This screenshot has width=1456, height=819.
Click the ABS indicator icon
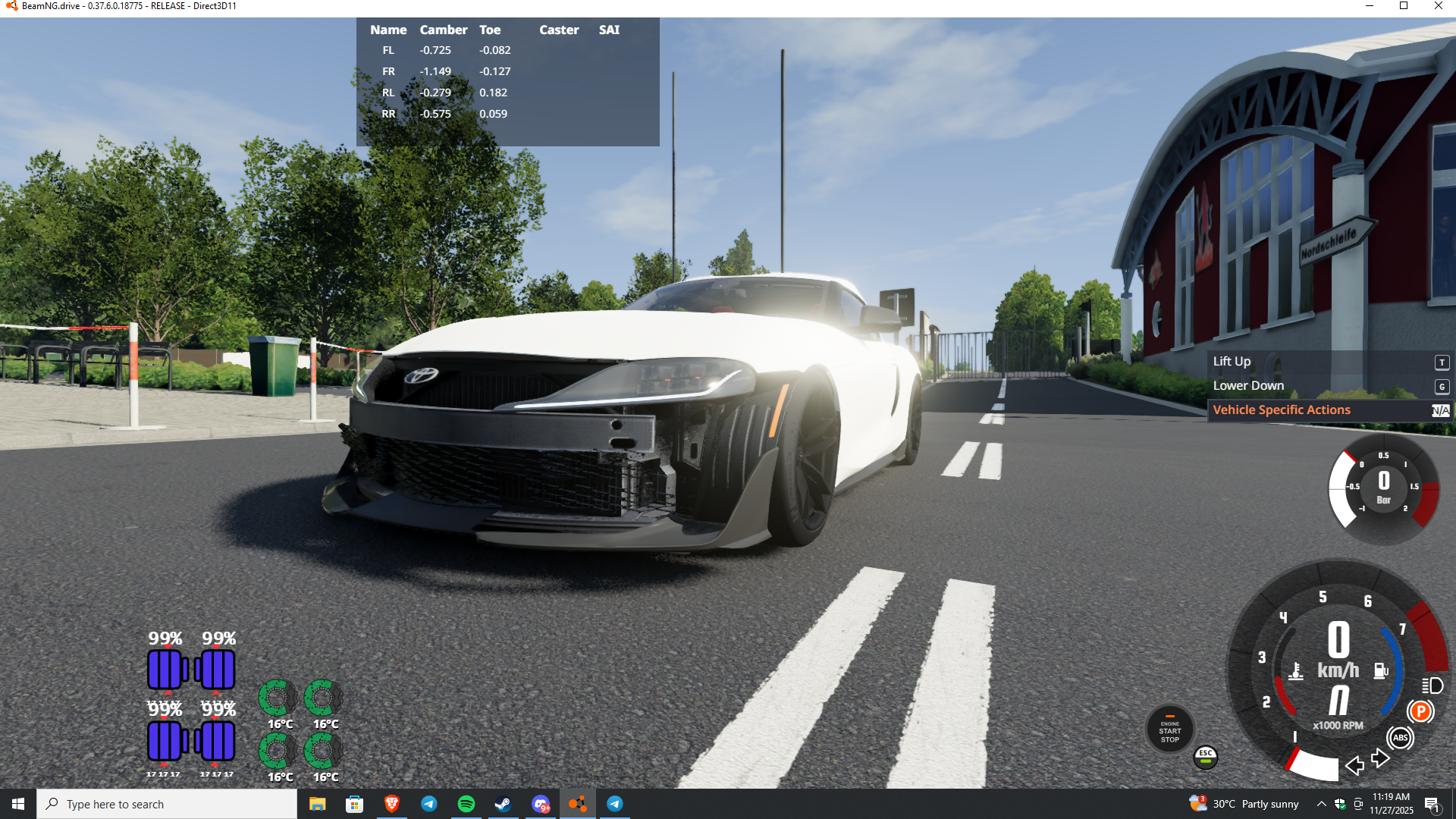pos(1400,737)
